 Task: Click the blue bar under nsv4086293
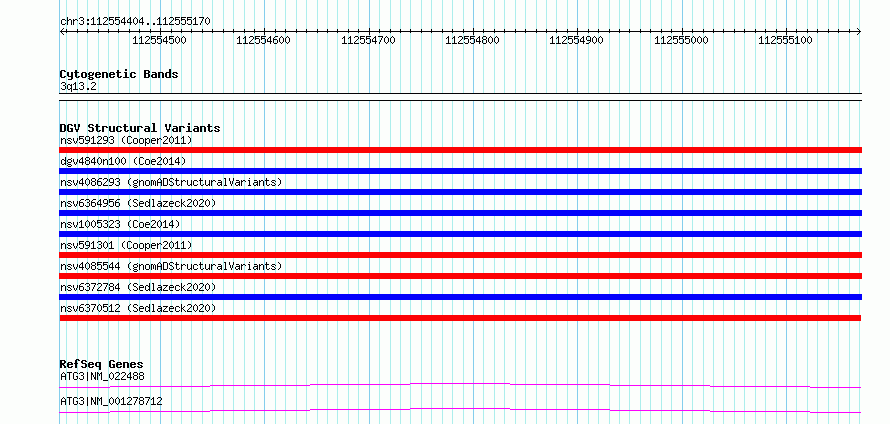tap(460, 192)
